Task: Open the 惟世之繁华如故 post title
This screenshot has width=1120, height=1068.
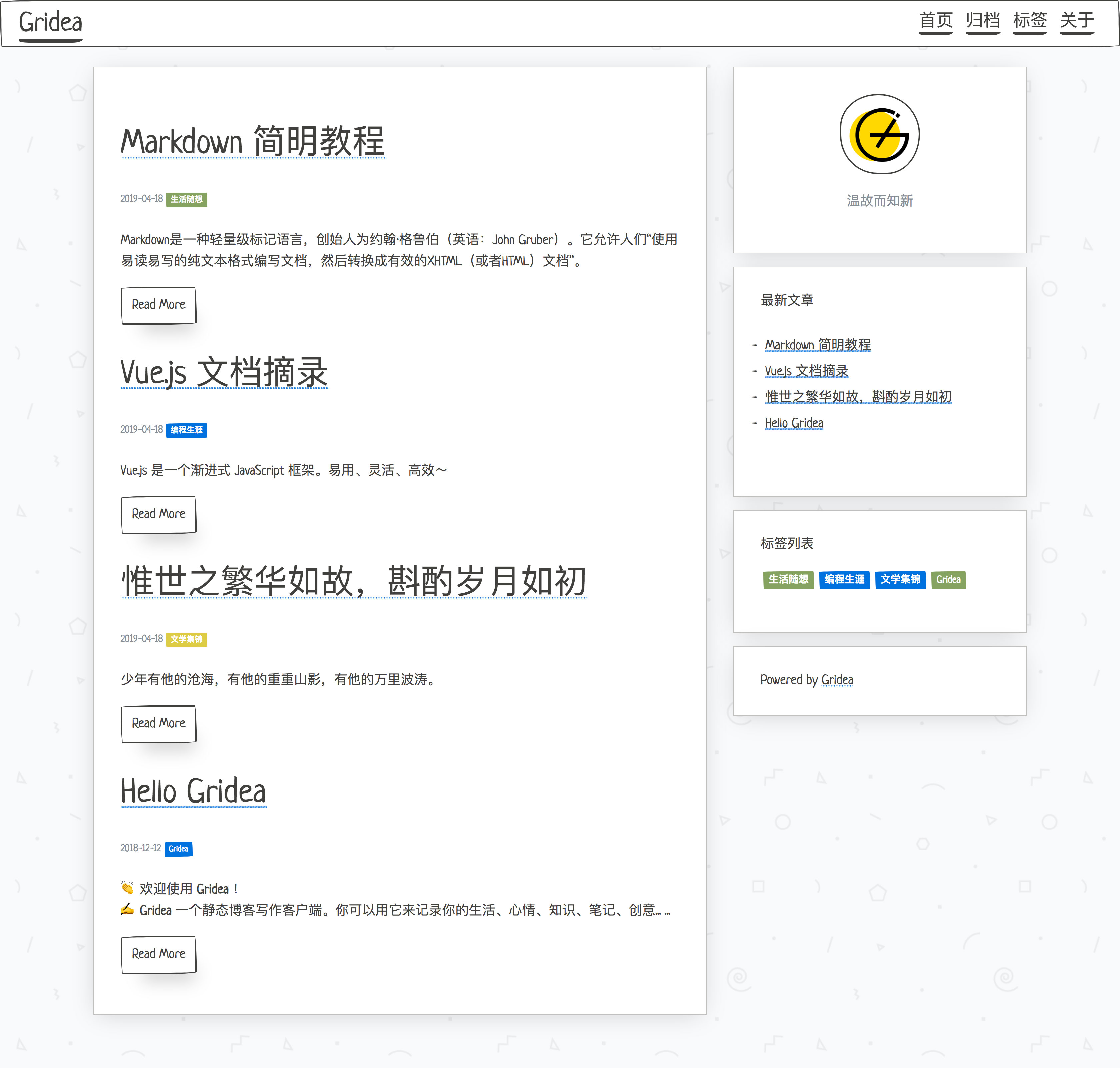Action: [353, 581]
